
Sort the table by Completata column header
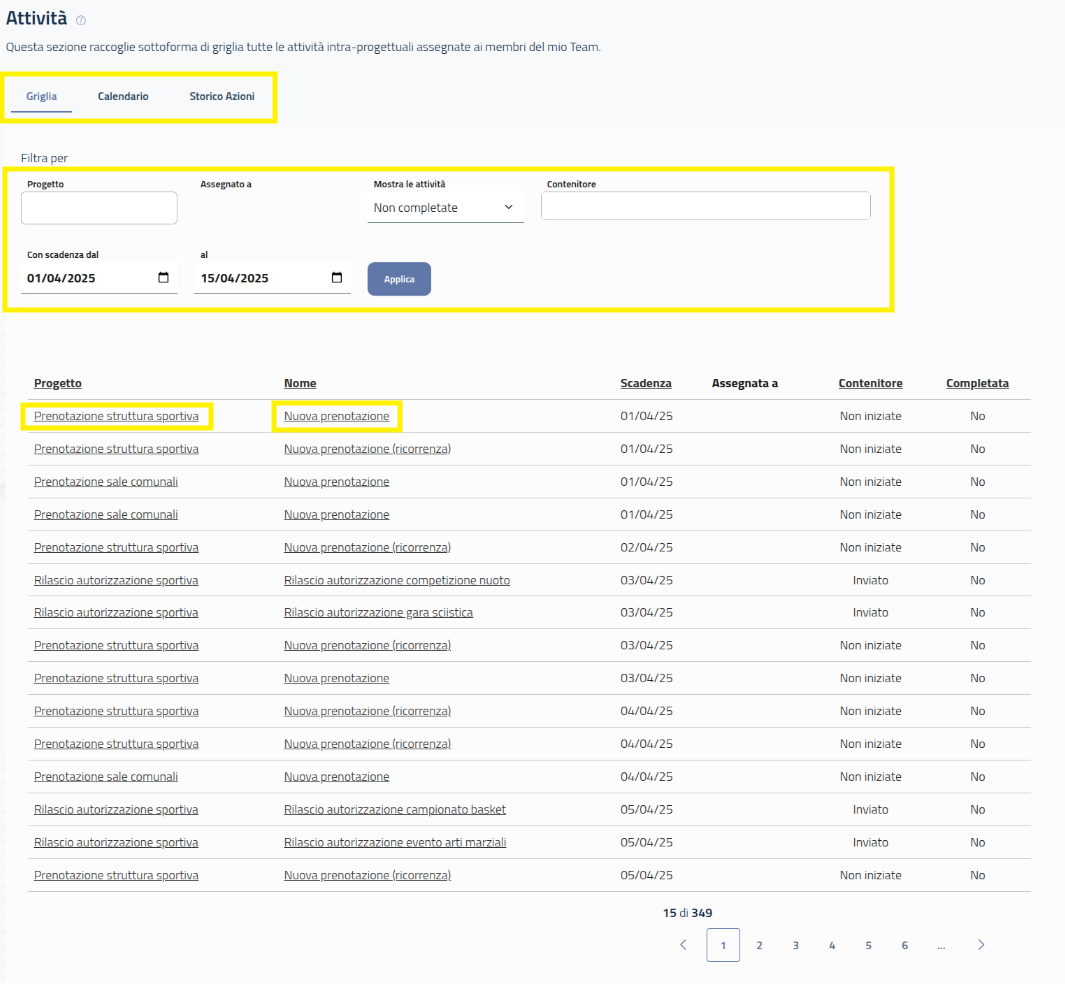[977, 383]
